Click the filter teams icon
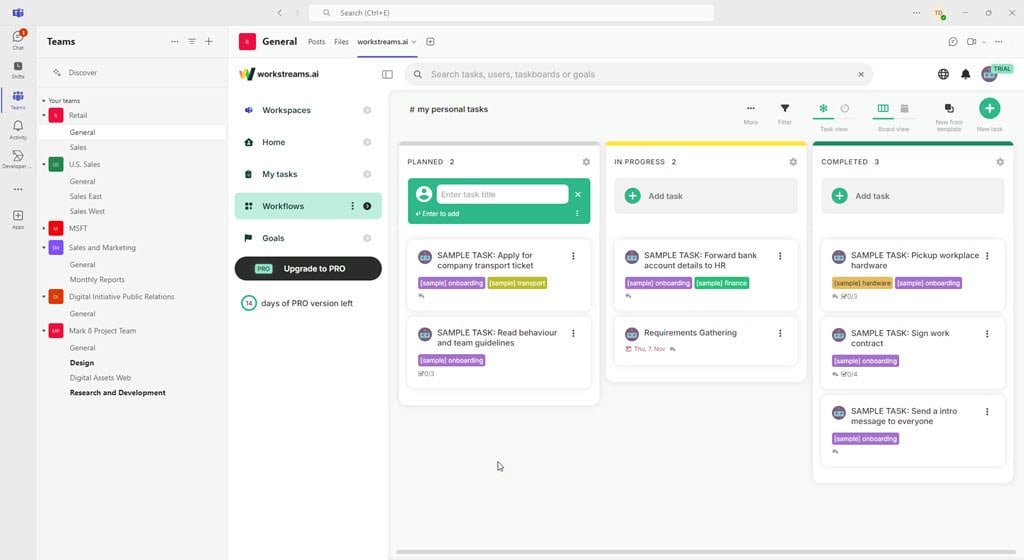 coord(192,41)
